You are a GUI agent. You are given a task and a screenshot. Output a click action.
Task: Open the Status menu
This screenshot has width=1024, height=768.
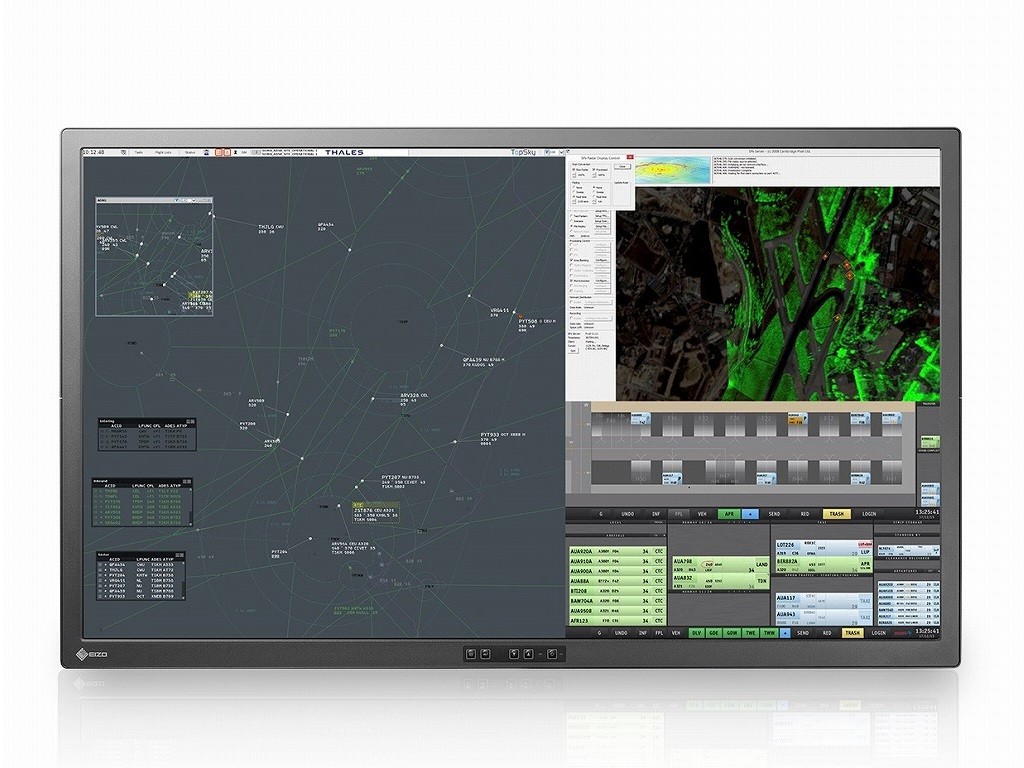click(x=190, y=152)
